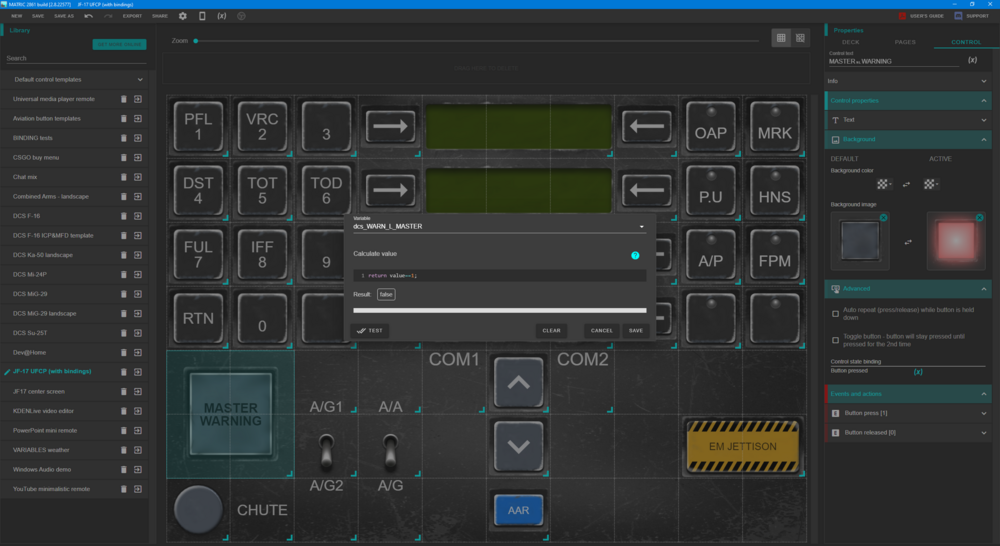Click the Zoom slider handle
This screenshot has height=546, width=1000.
click(196, 41)
